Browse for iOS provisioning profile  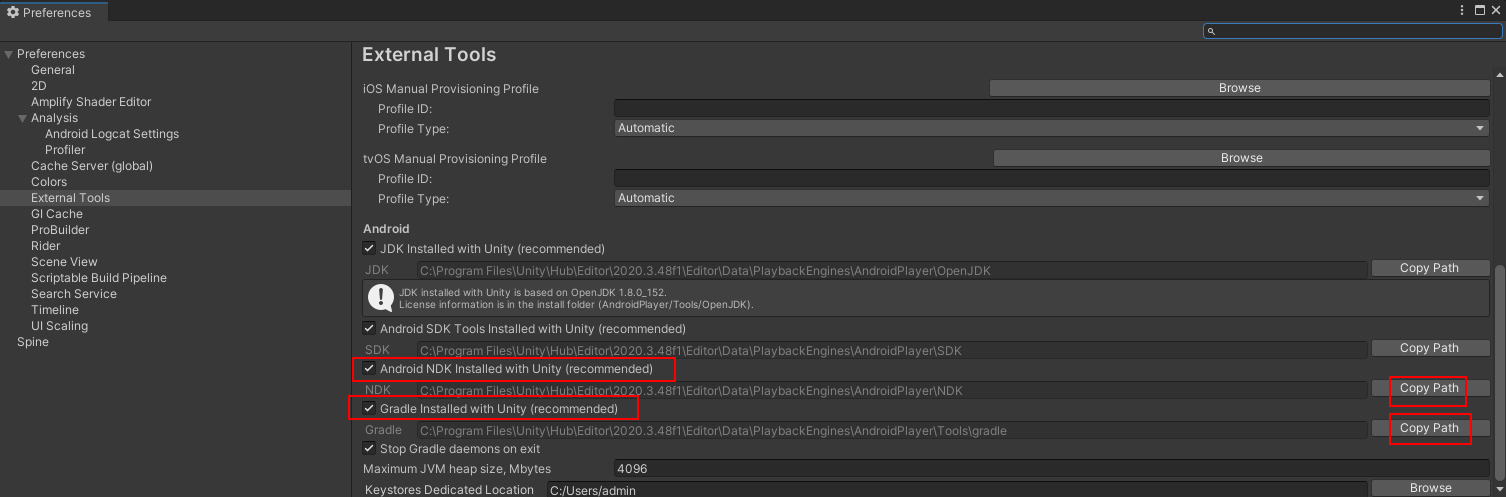pyautogui.click(x=1239, y=88)
